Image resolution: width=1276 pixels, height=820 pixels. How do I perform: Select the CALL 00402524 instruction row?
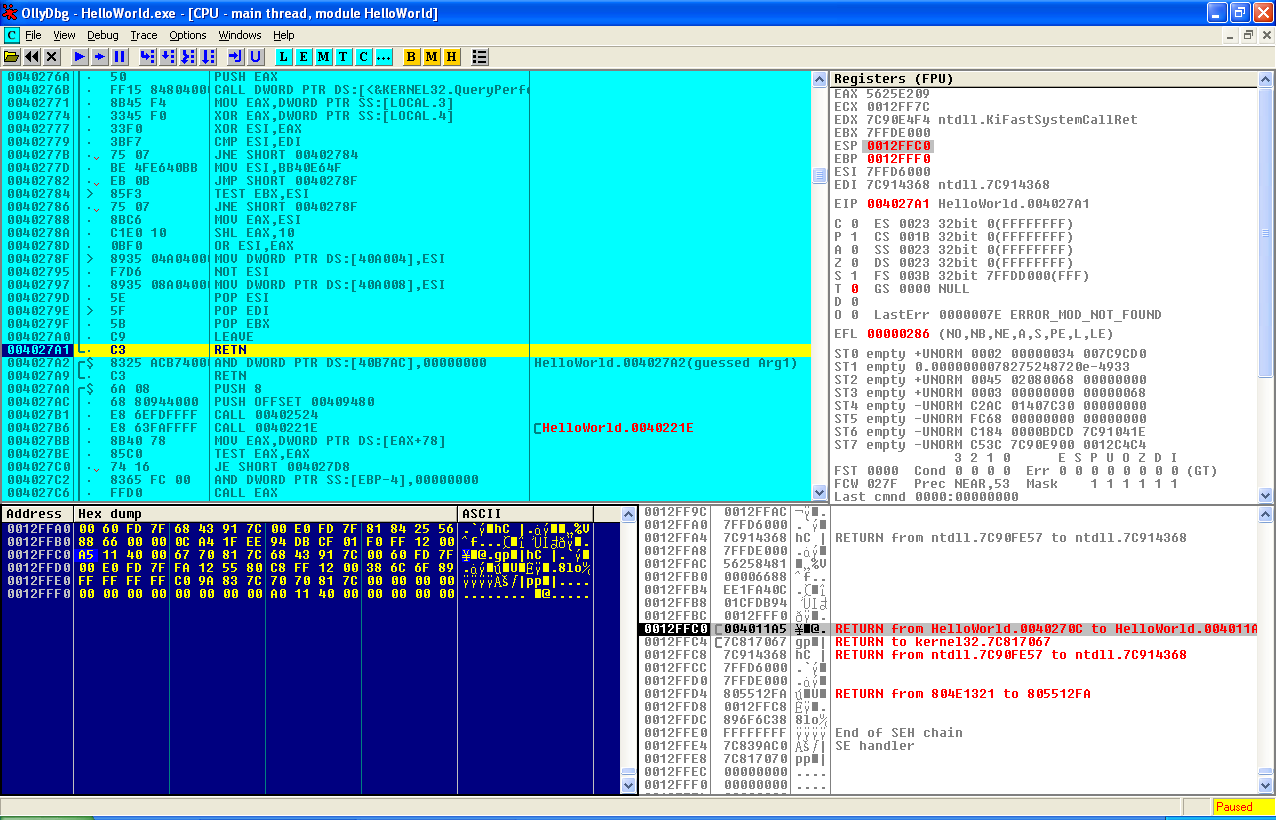(405, 415)
